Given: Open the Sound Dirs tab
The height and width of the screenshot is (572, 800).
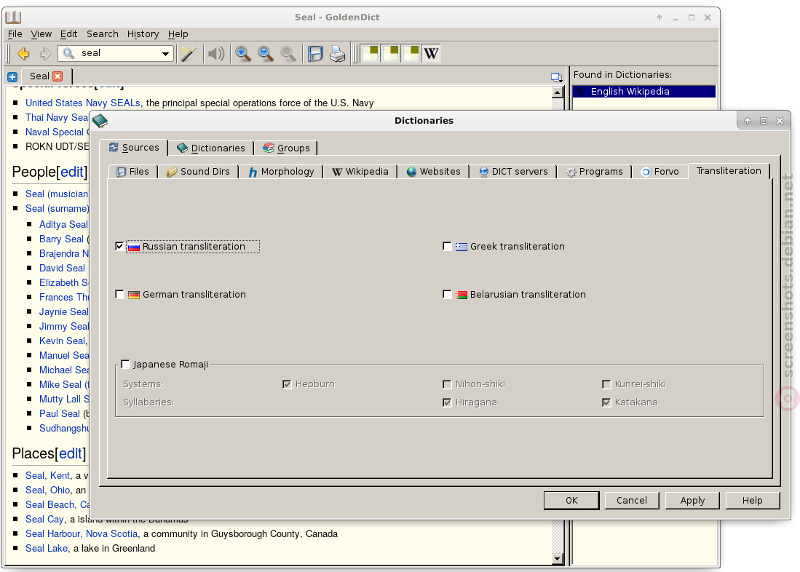Looking at the screenshot, I should click(198, 171).
